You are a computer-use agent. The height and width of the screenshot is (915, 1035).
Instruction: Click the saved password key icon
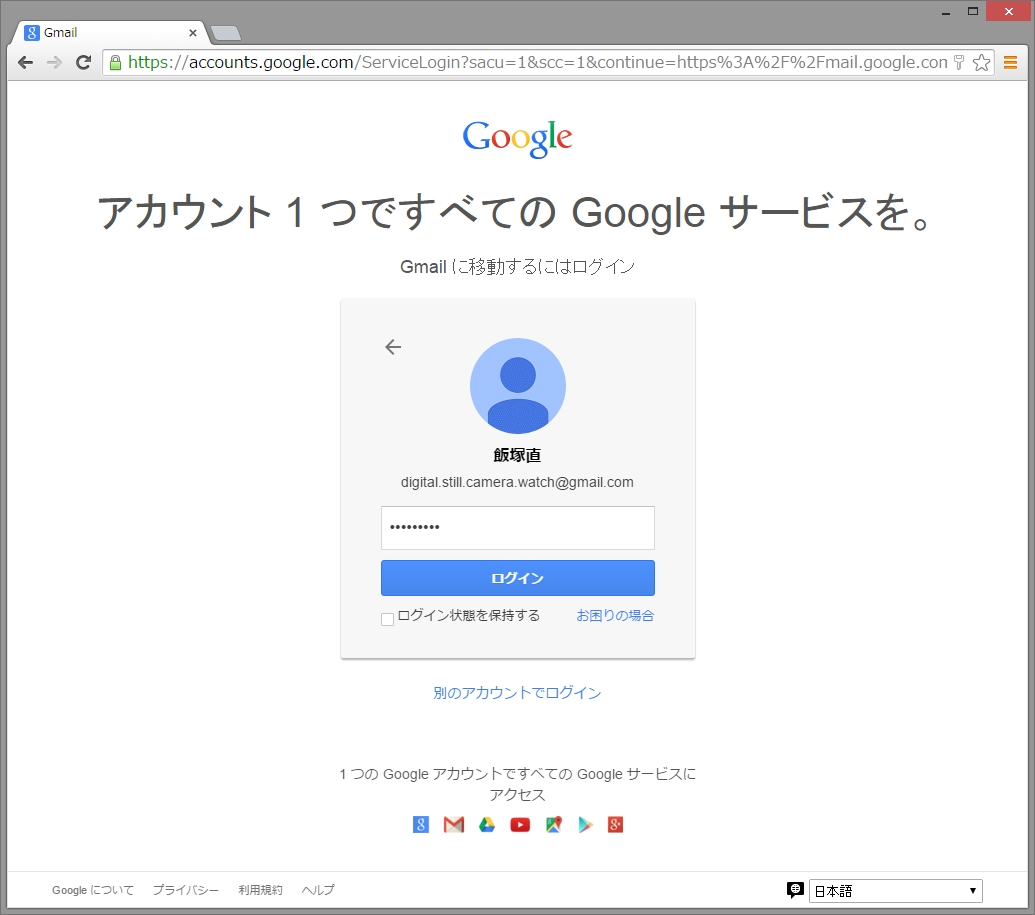pos(959,63)
